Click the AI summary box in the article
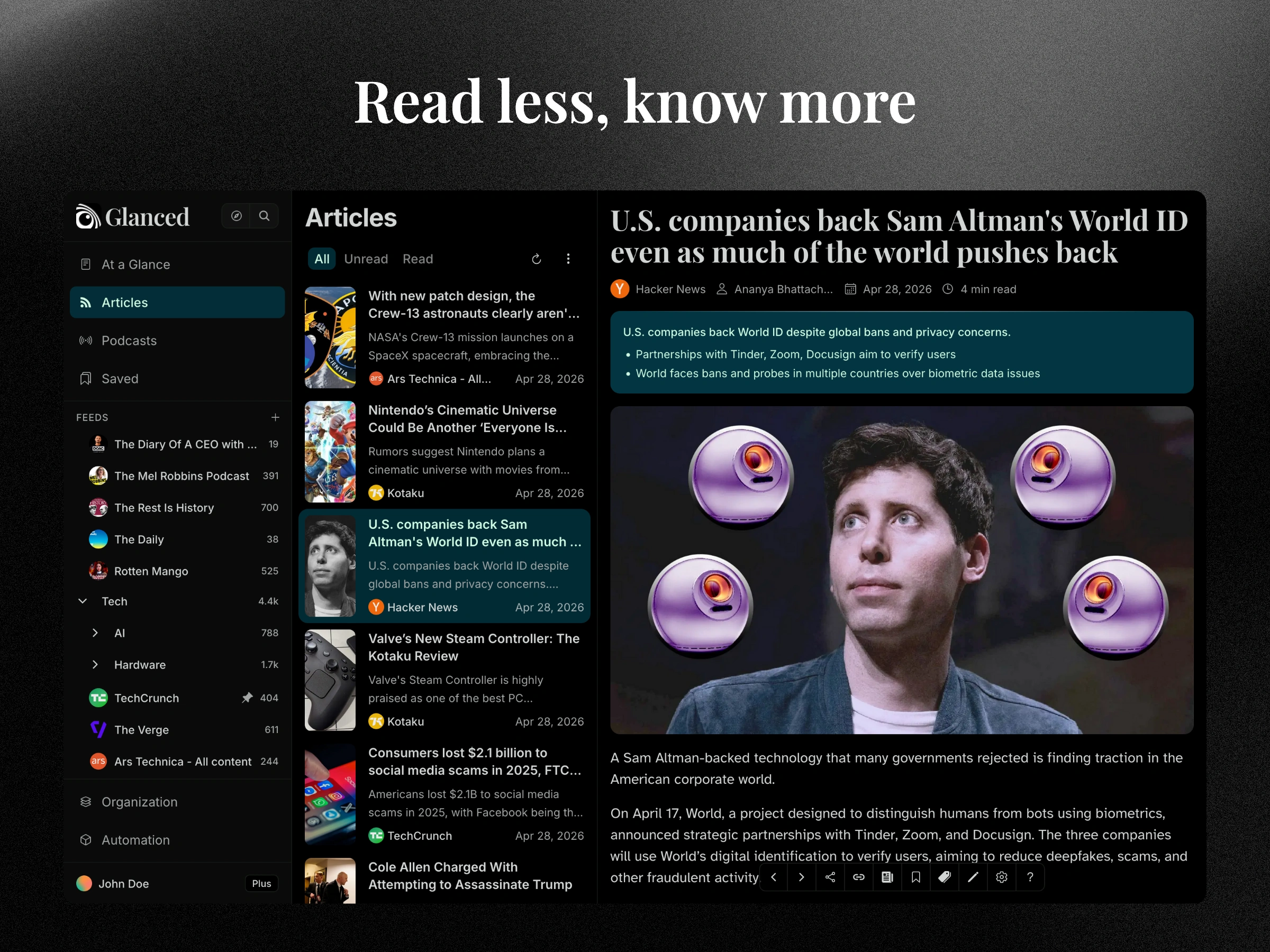The width and height of the screenshot is (1270, 952). [x=901, y=352]
